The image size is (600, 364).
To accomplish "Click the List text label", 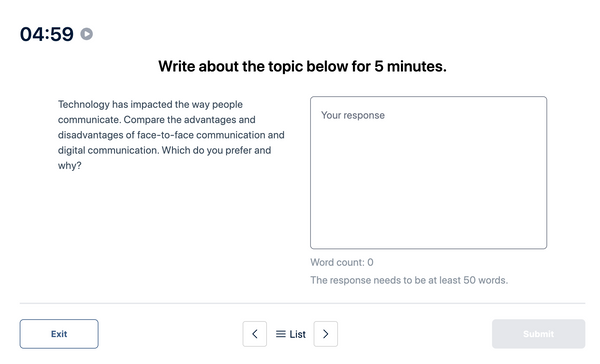I will click(297, 335).
